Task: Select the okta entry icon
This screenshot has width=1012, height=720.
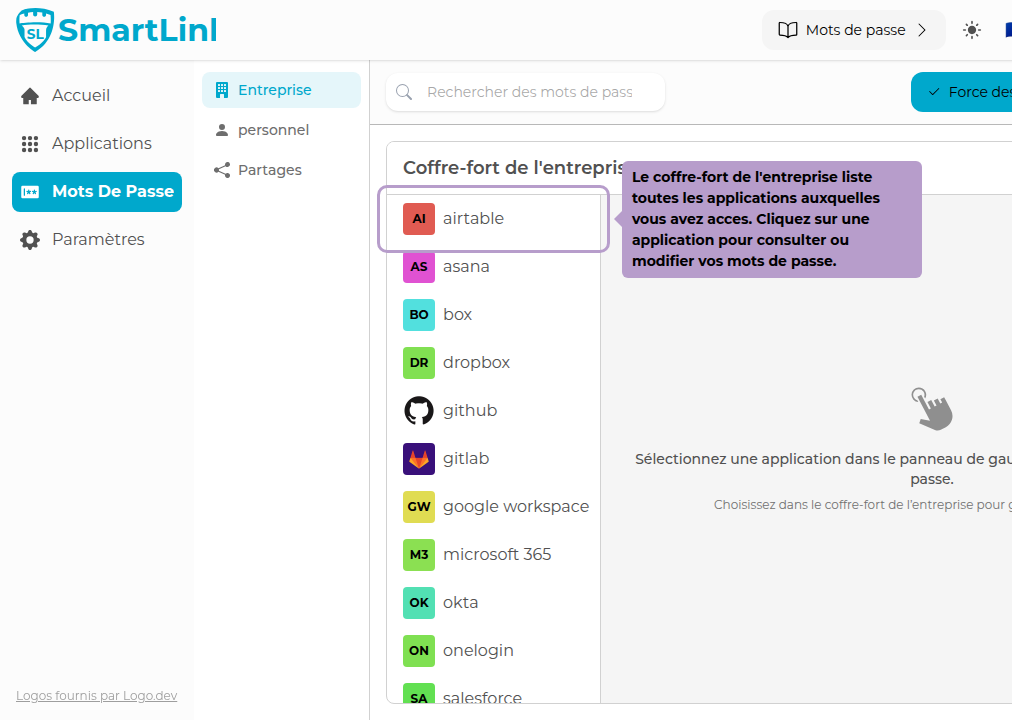Action: click(x=418, y=602)
